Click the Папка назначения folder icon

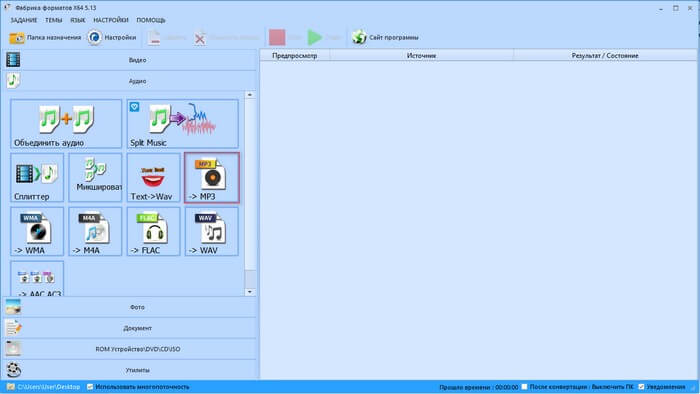click(17, 38)
